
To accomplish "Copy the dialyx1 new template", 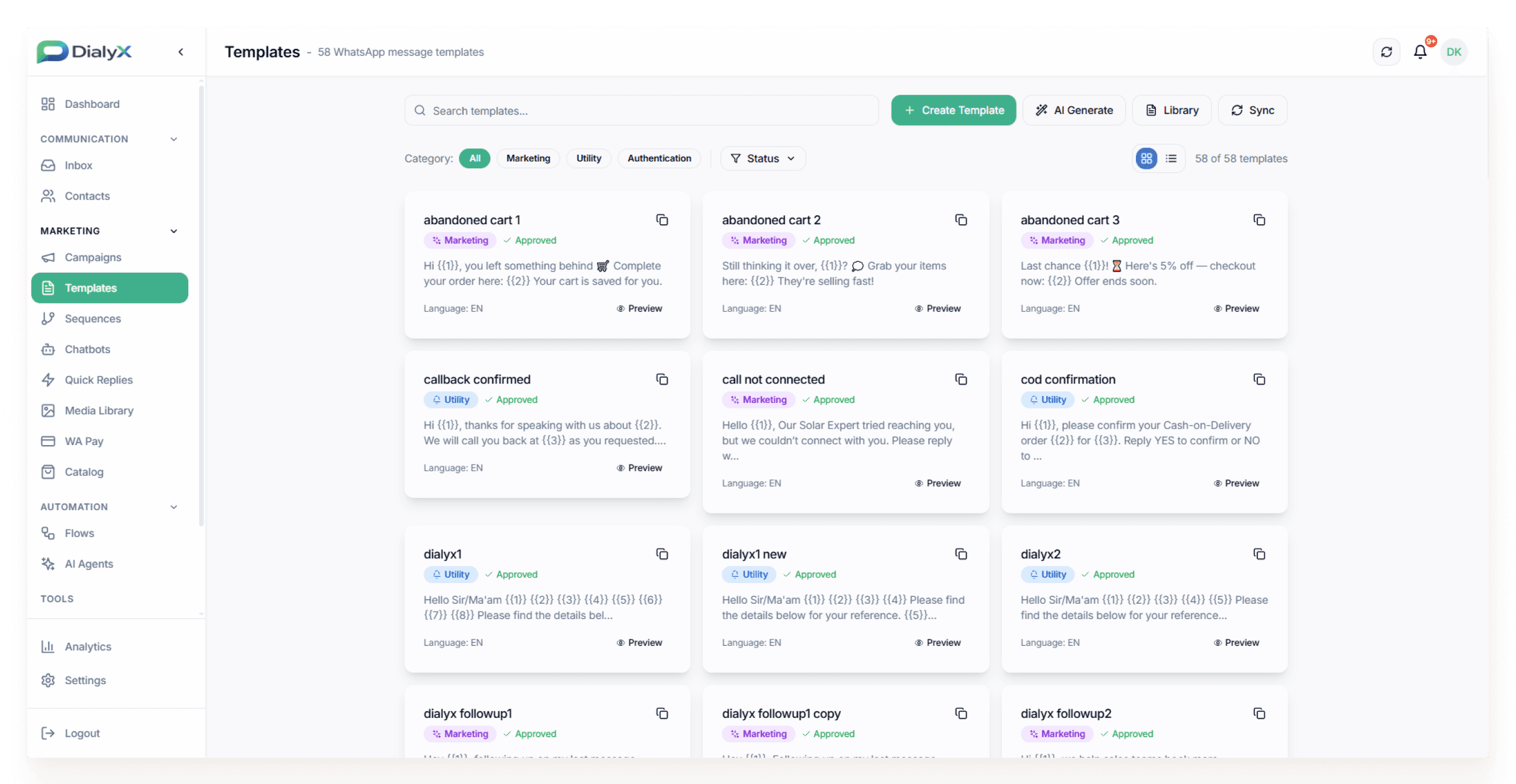I will [961, 554].
